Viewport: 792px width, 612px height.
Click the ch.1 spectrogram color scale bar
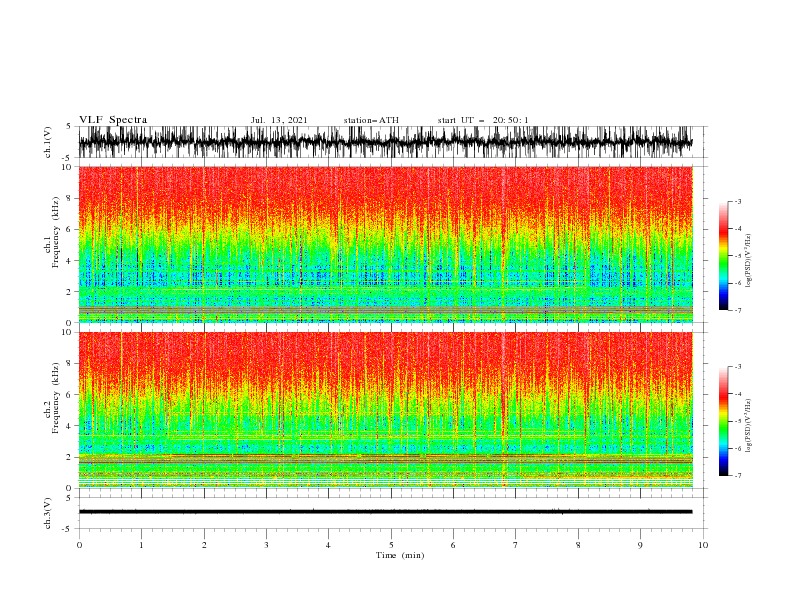pos(723,256)
